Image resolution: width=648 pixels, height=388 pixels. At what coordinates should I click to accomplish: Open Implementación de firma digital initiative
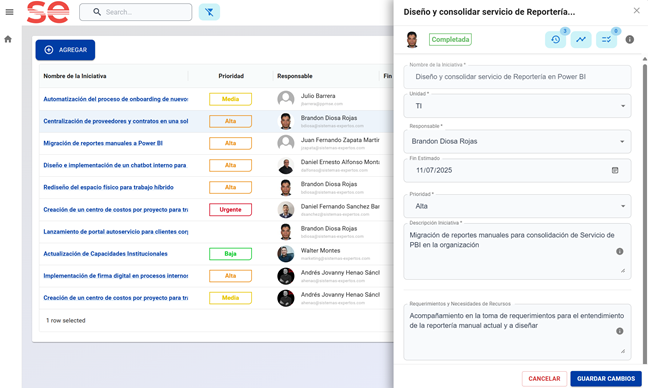(116, 276)
